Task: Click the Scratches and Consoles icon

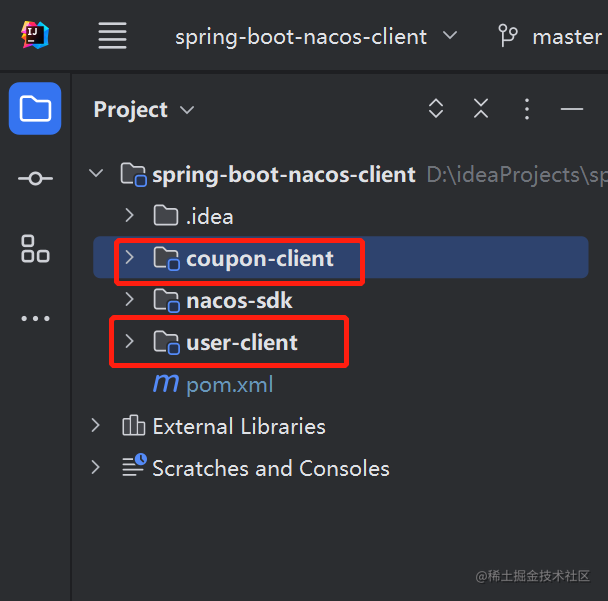Action: pos(135,465)
